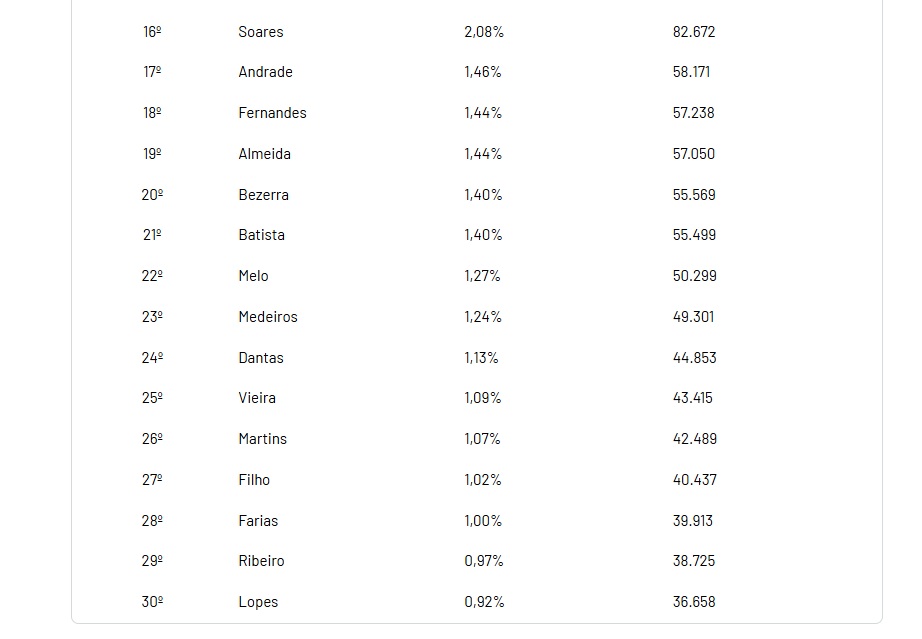Viewport: 922px width, 639px height.
Task: Click the surname Soares in the table
Action: point(260,32)
